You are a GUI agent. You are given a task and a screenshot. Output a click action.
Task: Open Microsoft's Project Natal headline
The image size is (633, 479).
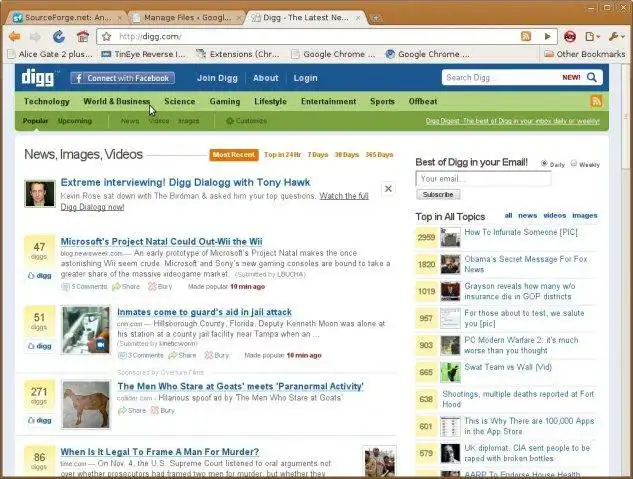pyautogui.click(x=161, y=241)
